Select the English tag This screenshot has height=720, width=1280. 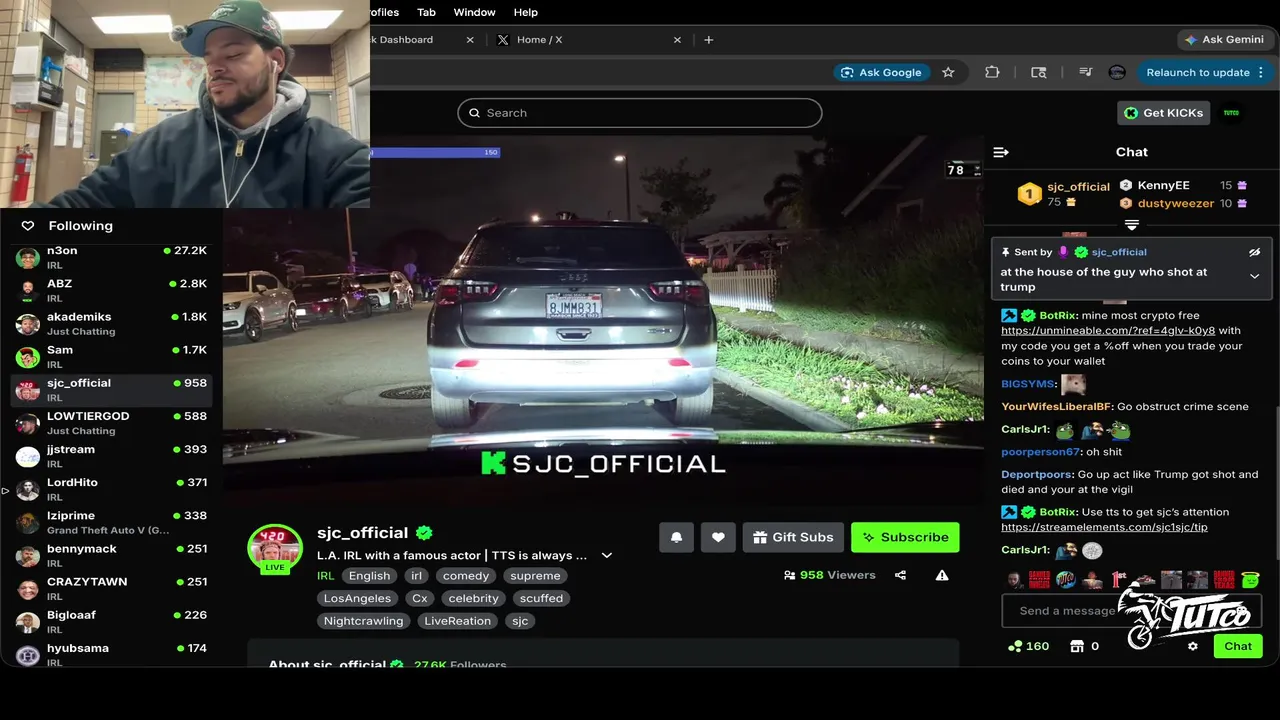point(369,576)
